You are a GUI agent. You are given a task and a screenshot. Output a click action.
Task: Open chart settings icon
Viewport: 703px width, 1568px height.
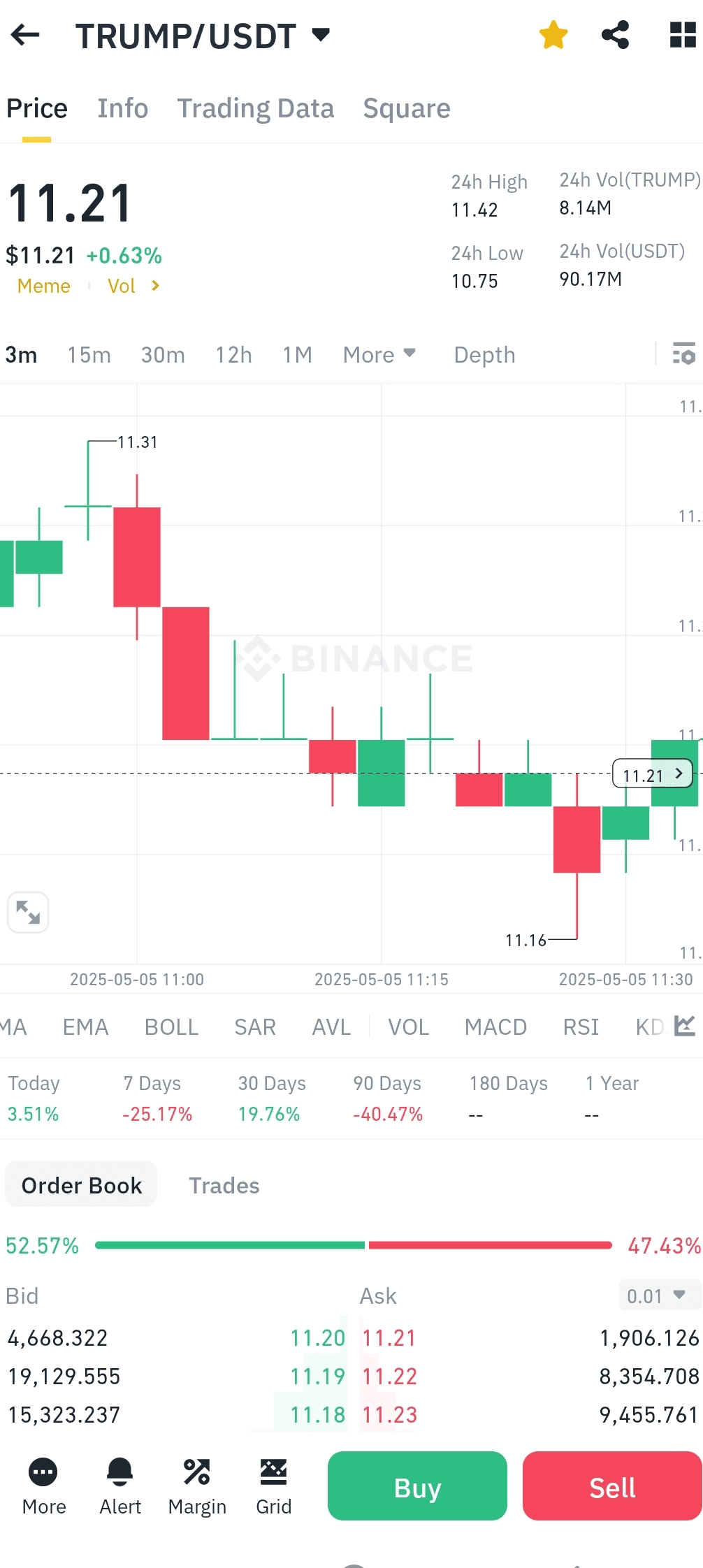click(683, 354)
